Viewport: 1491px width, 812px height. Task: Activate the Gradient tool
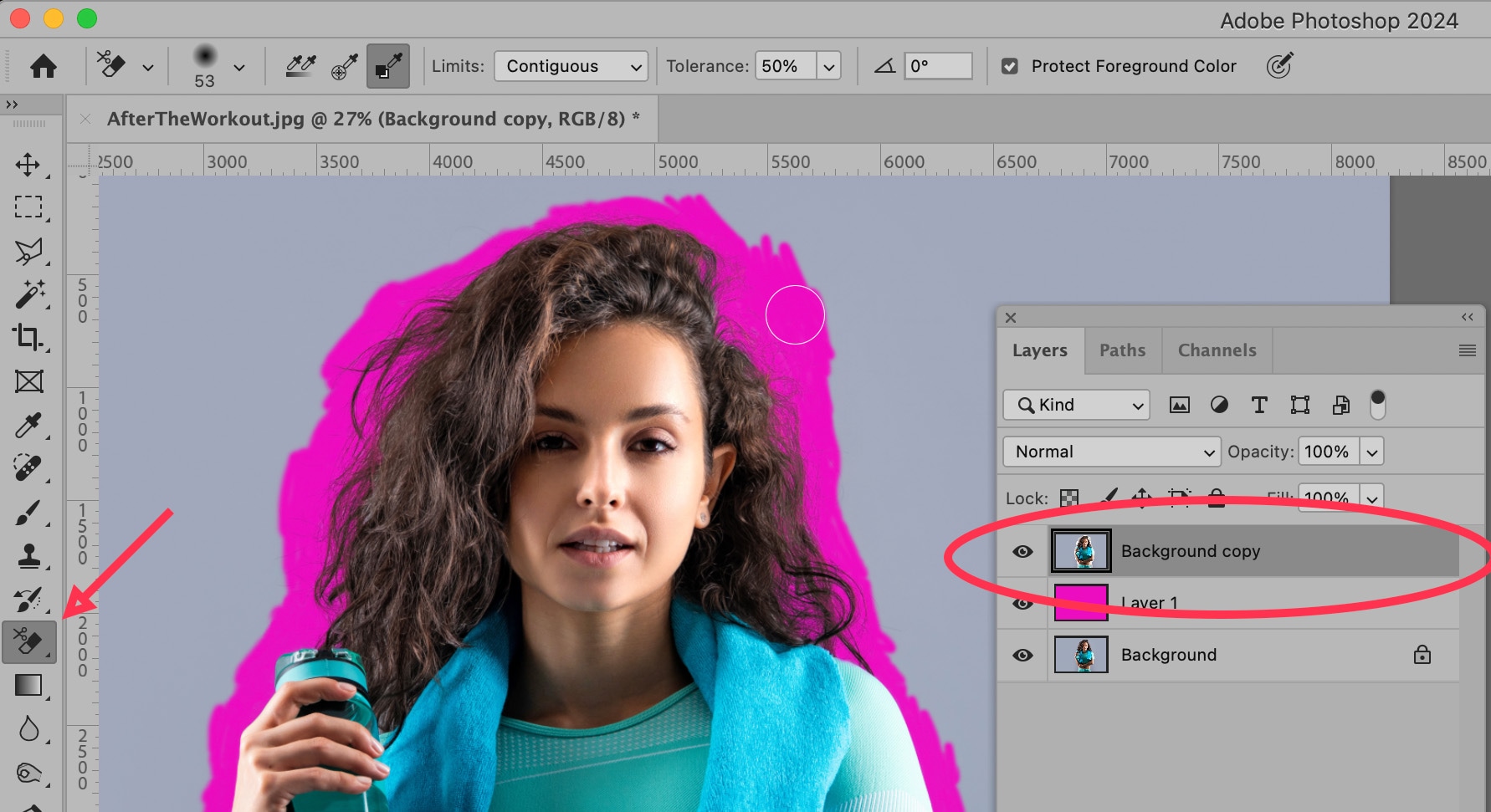pos(28,686)
